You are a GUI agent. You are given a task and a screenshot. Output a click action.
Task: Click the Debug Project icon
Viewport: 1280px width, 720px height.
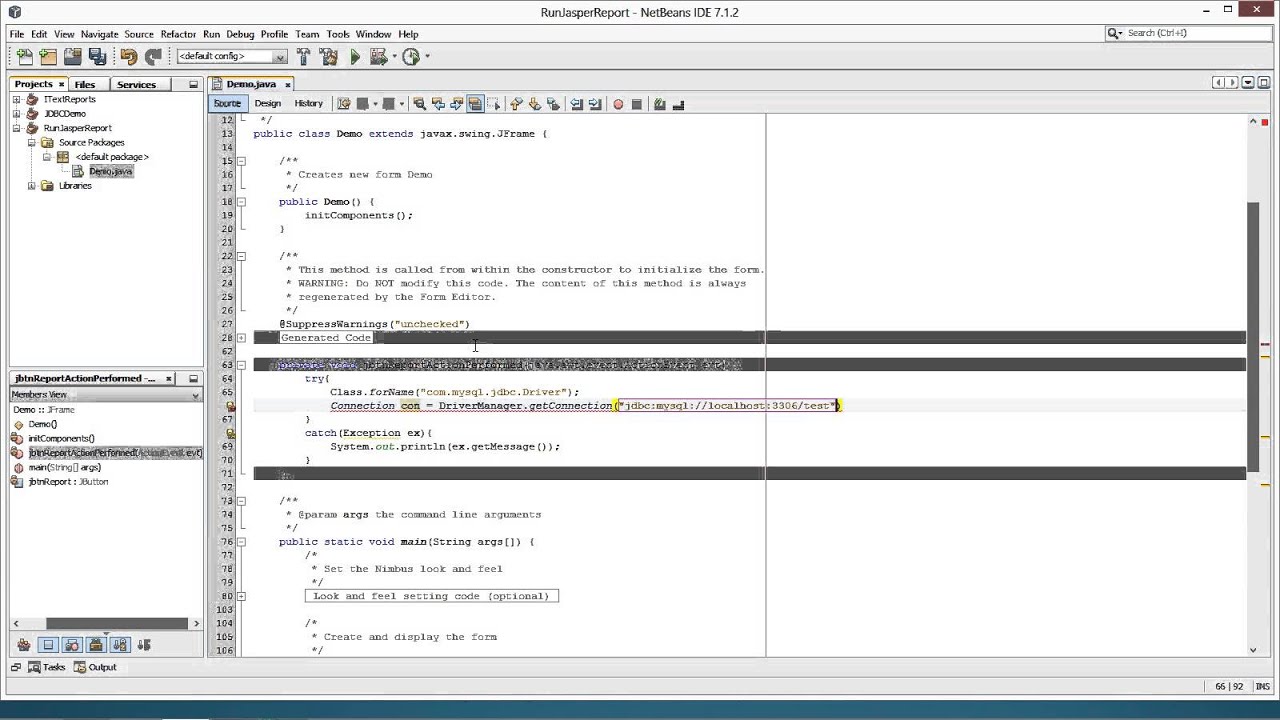pos(378,57)
